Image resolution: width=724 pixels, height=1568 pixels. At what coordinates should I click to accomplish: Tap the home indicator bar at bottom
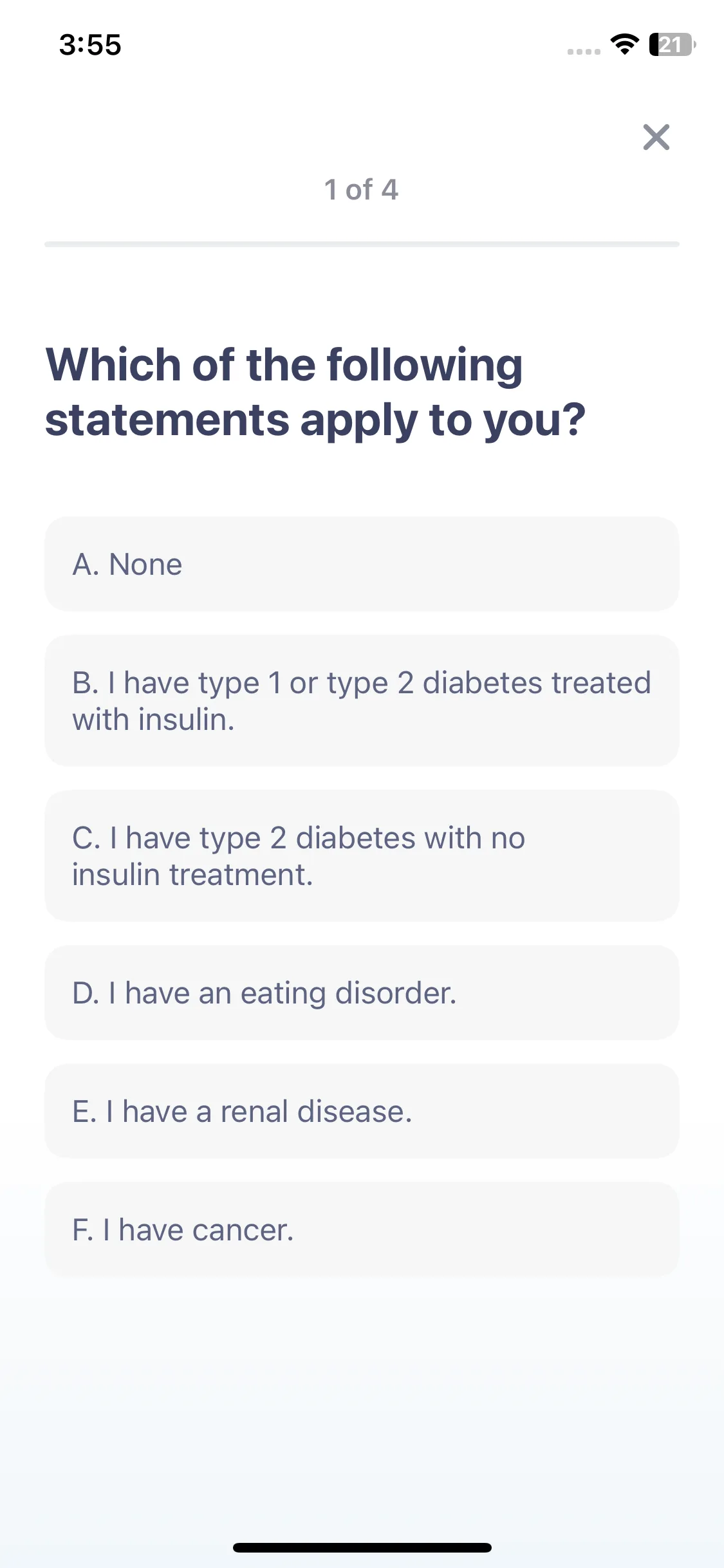tap(362, 1547)
